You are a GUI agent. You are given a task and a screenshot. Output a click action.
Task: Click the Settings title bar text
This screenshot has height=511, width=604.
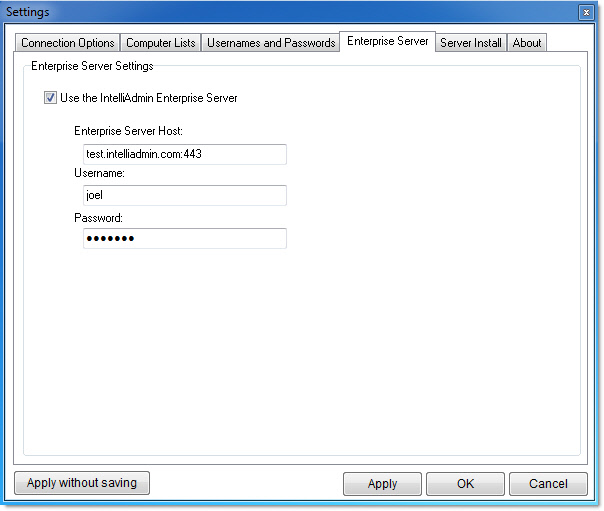tap(28, 12)
